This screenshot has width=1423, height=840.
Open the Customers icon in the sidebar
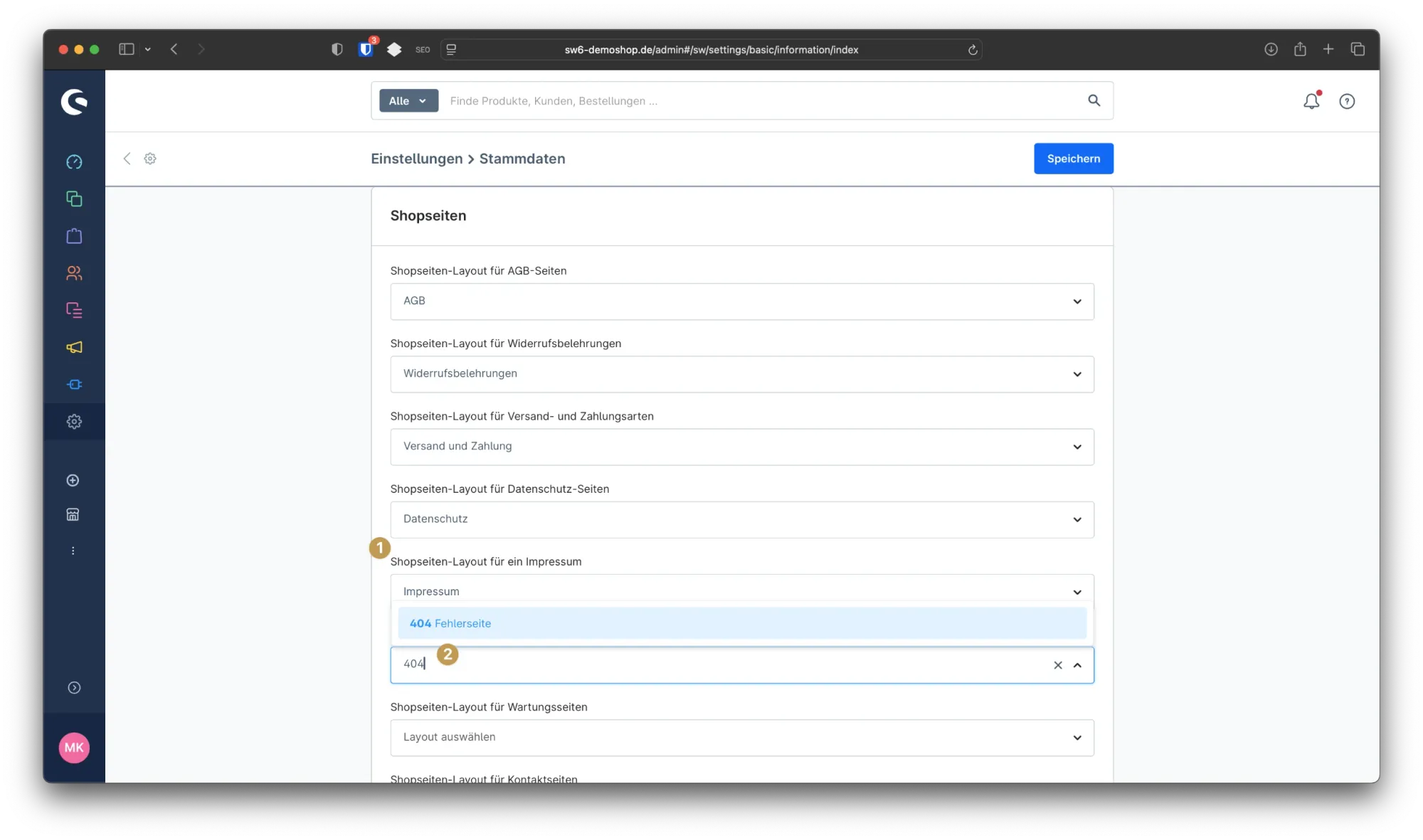74,273
